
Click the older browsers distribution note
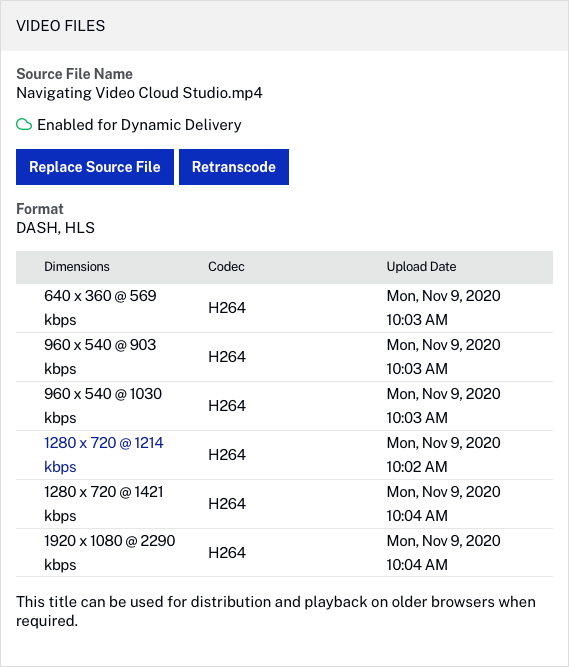point(276,611)
